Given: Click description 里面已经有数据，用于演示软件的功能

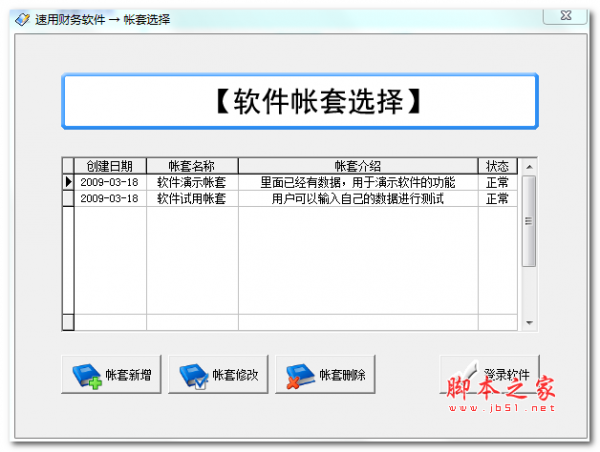Looking at the screenshot, I should [358, 182].
